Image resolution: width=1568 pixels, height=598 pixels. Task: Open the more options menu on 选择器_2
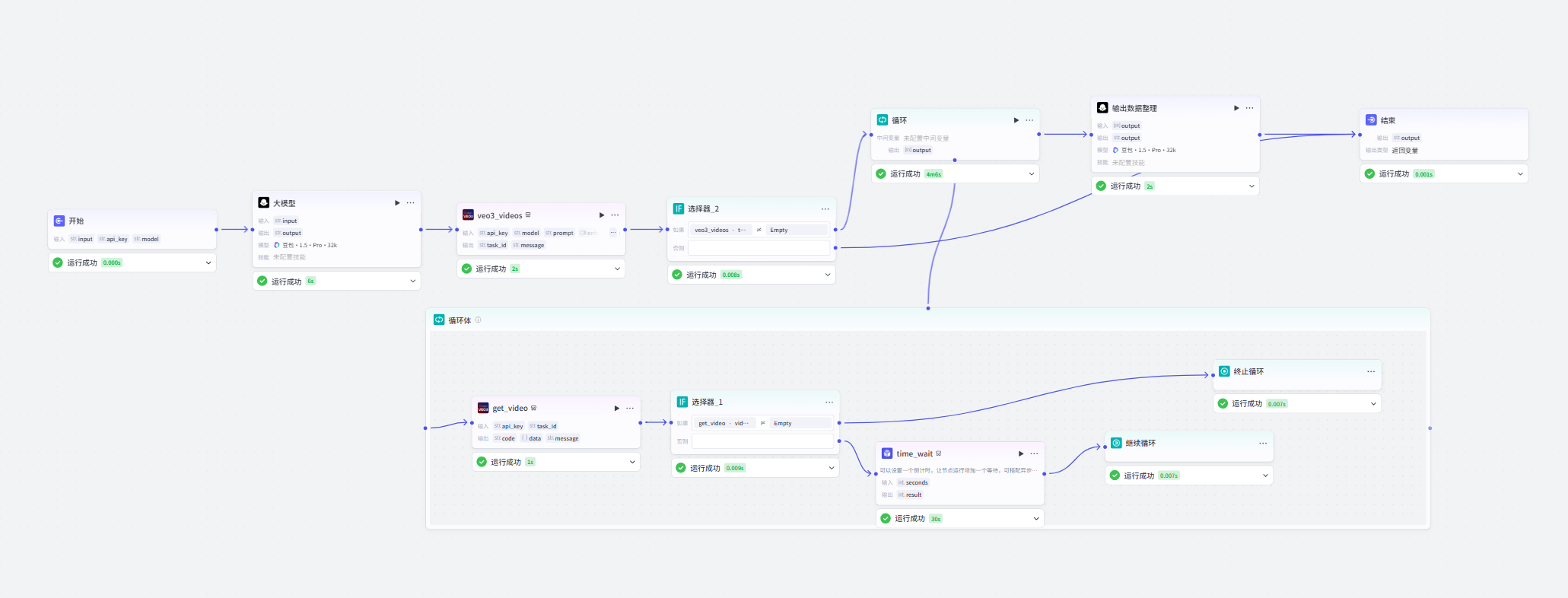pyautogui.click(x=825, y=208)
